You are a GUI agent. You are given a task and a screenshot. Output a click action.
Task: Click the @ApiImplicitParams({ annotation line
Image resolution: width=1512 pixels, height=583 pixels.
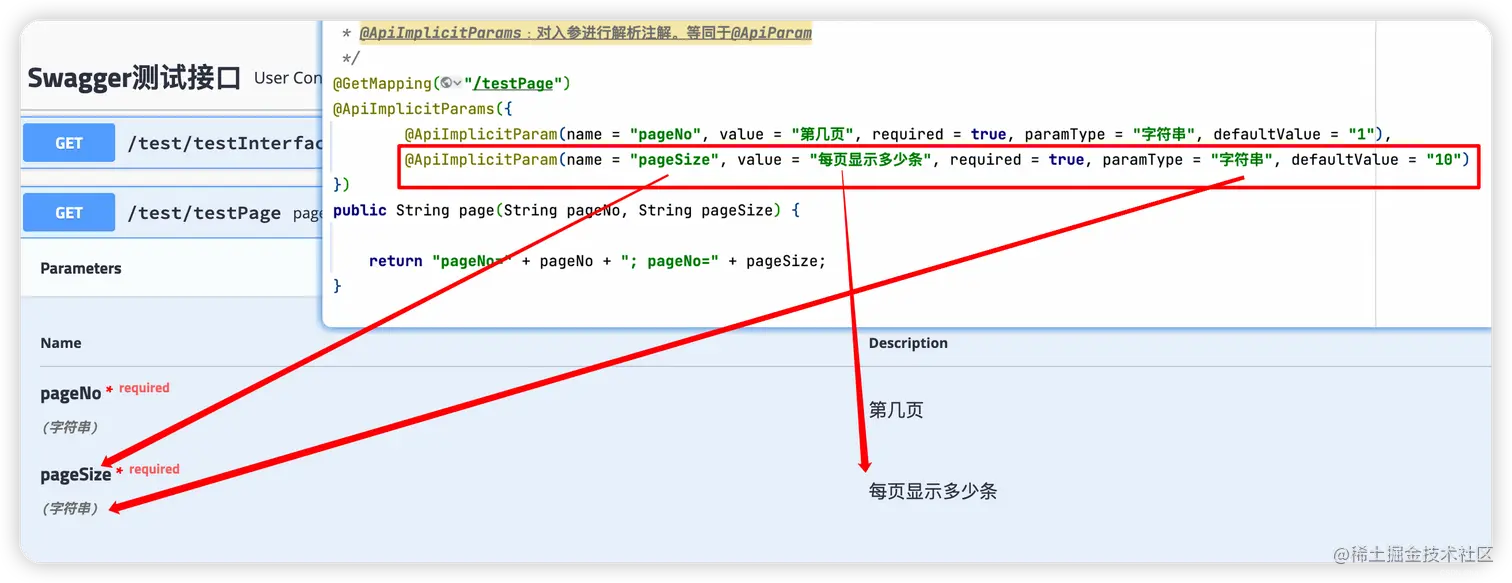(423, 108)
